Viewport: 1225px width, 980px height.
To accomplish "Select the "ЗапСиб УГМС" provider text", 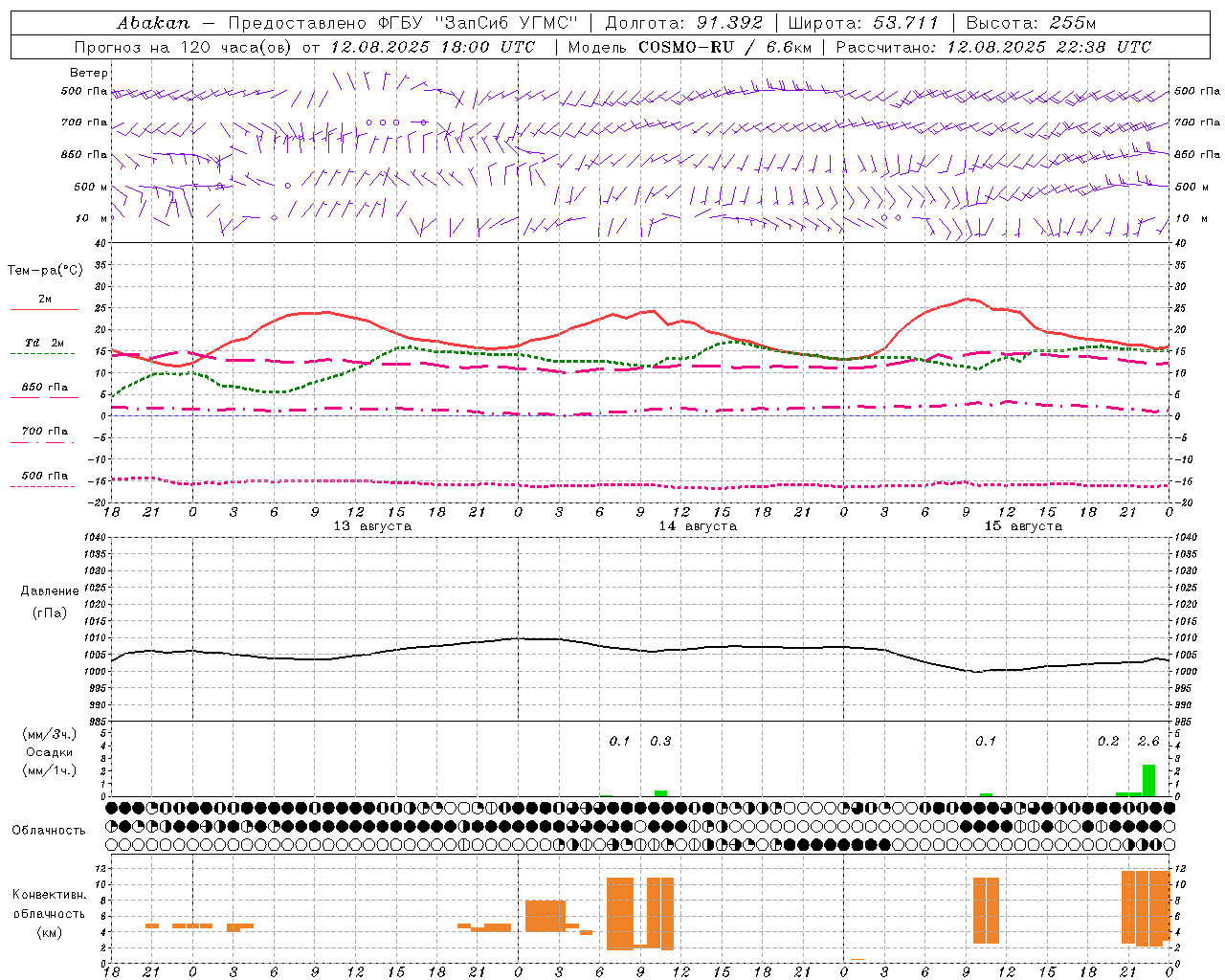I will tap(507, 23).
